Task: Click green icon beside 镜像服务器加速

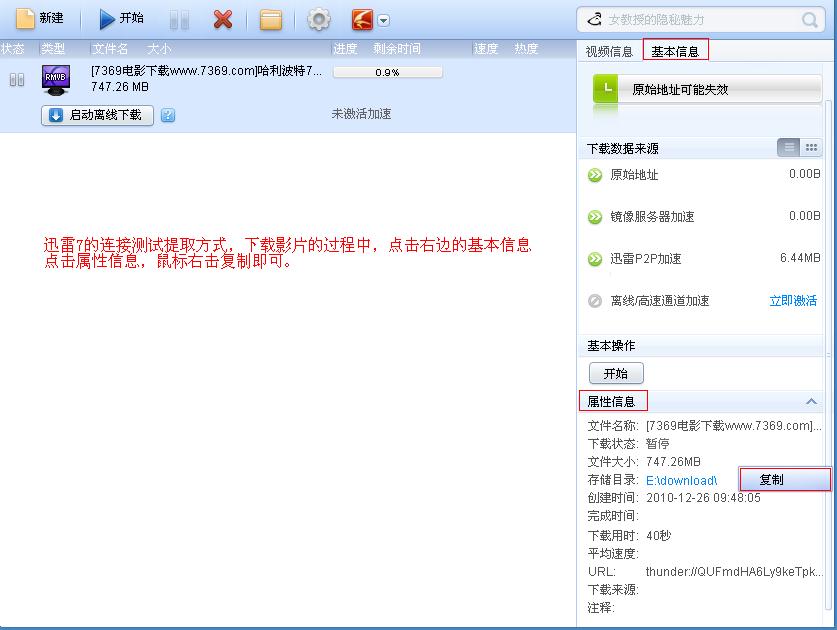Action: pyautogui.click(x=595, y=217)
